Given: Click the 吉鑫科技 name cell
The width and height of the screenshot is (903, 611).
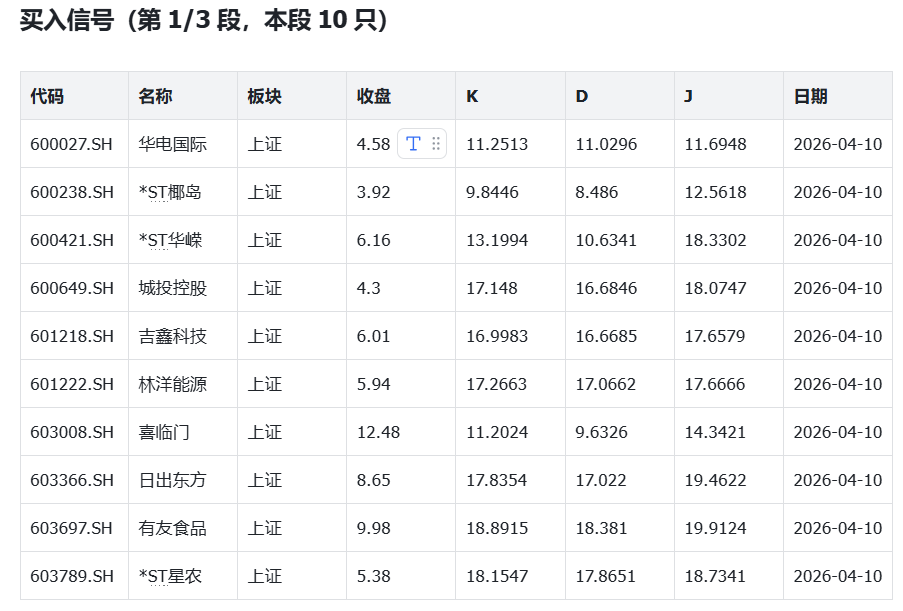Looking at the screenshot, I should (173, 336).
